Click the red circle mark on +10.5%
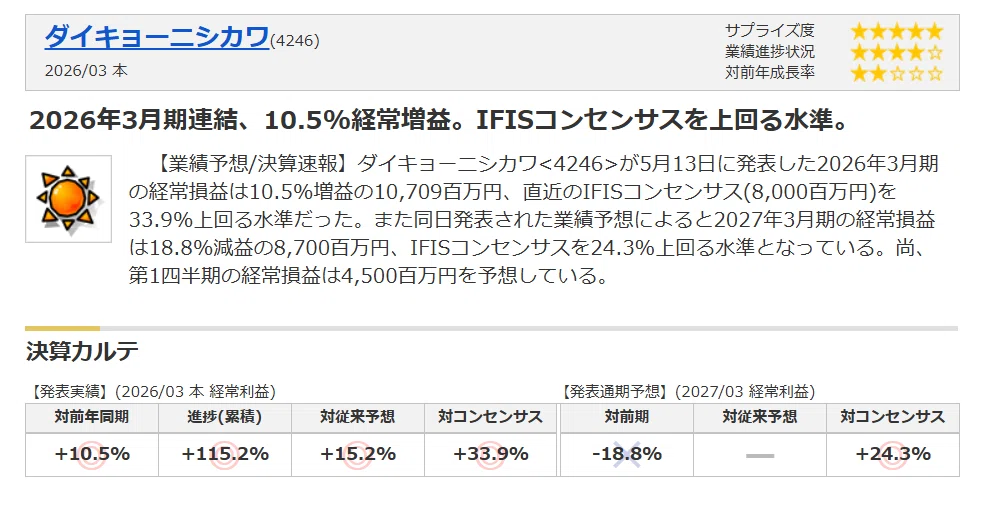The image size is (982, 509). [92, 455]
